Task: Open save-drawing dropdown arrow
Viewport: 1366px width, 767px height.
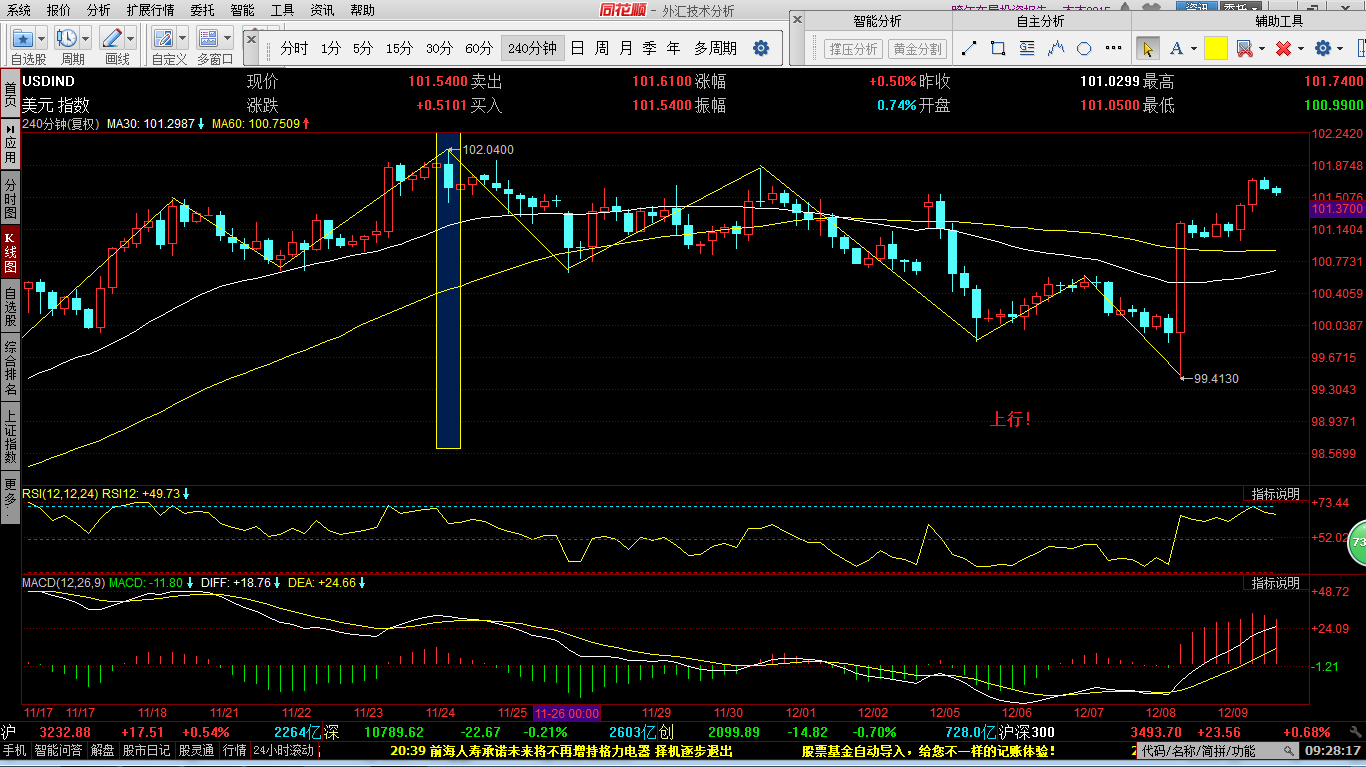Action: [x=1261, y=49]
